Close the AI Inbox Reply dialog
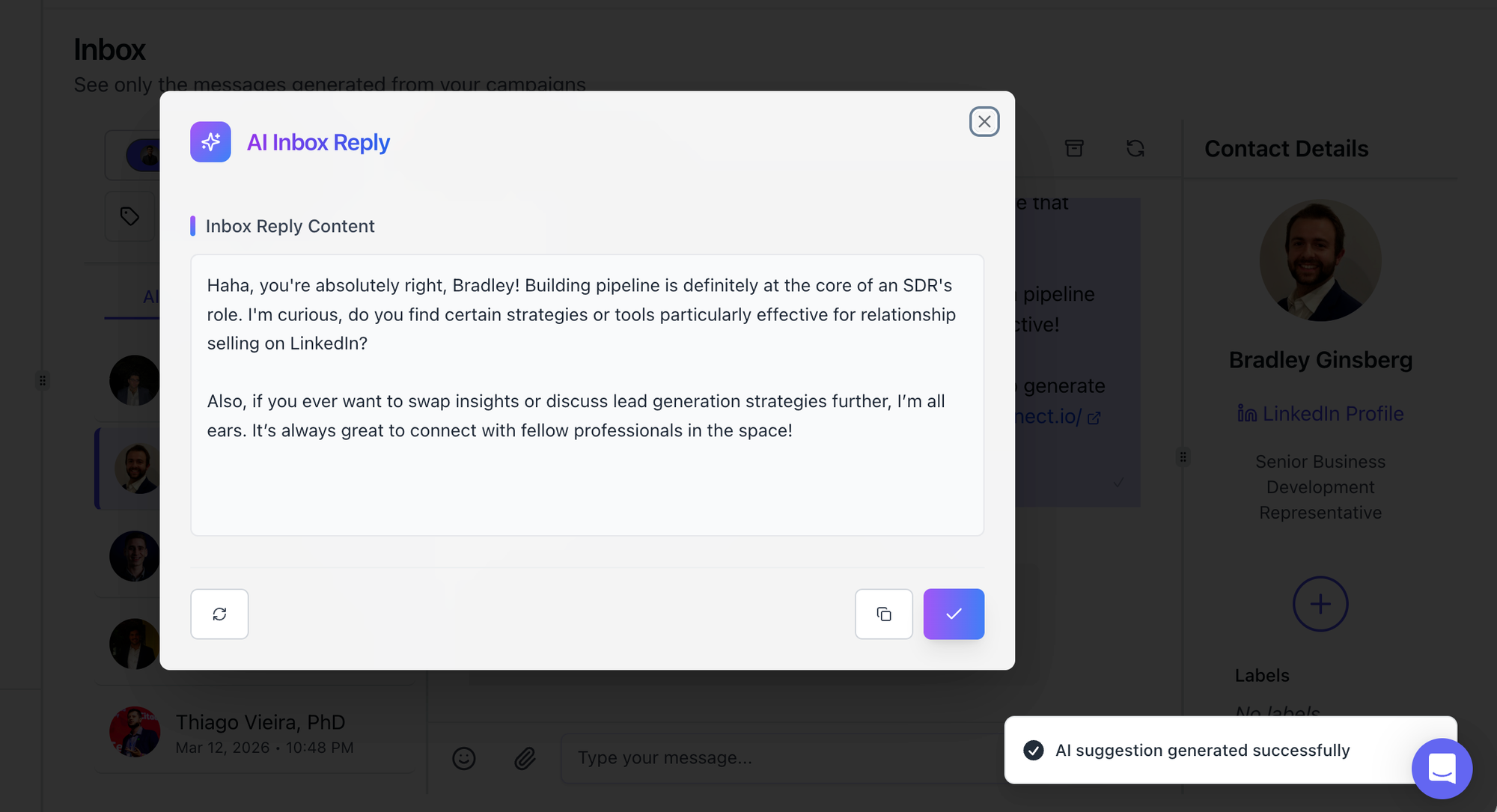 (984, 121)
